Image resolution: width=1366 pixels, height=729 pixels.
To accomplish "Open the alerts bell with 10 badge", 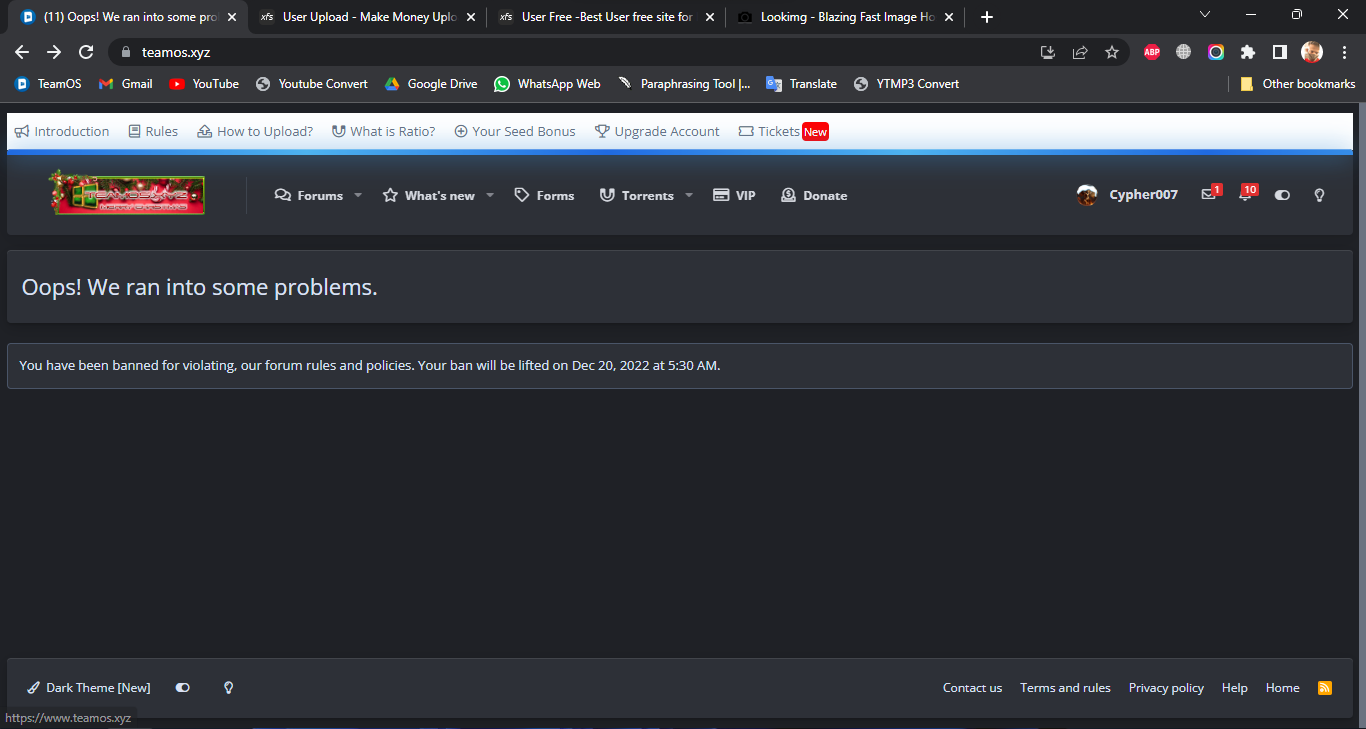I will coord(1247,194).
